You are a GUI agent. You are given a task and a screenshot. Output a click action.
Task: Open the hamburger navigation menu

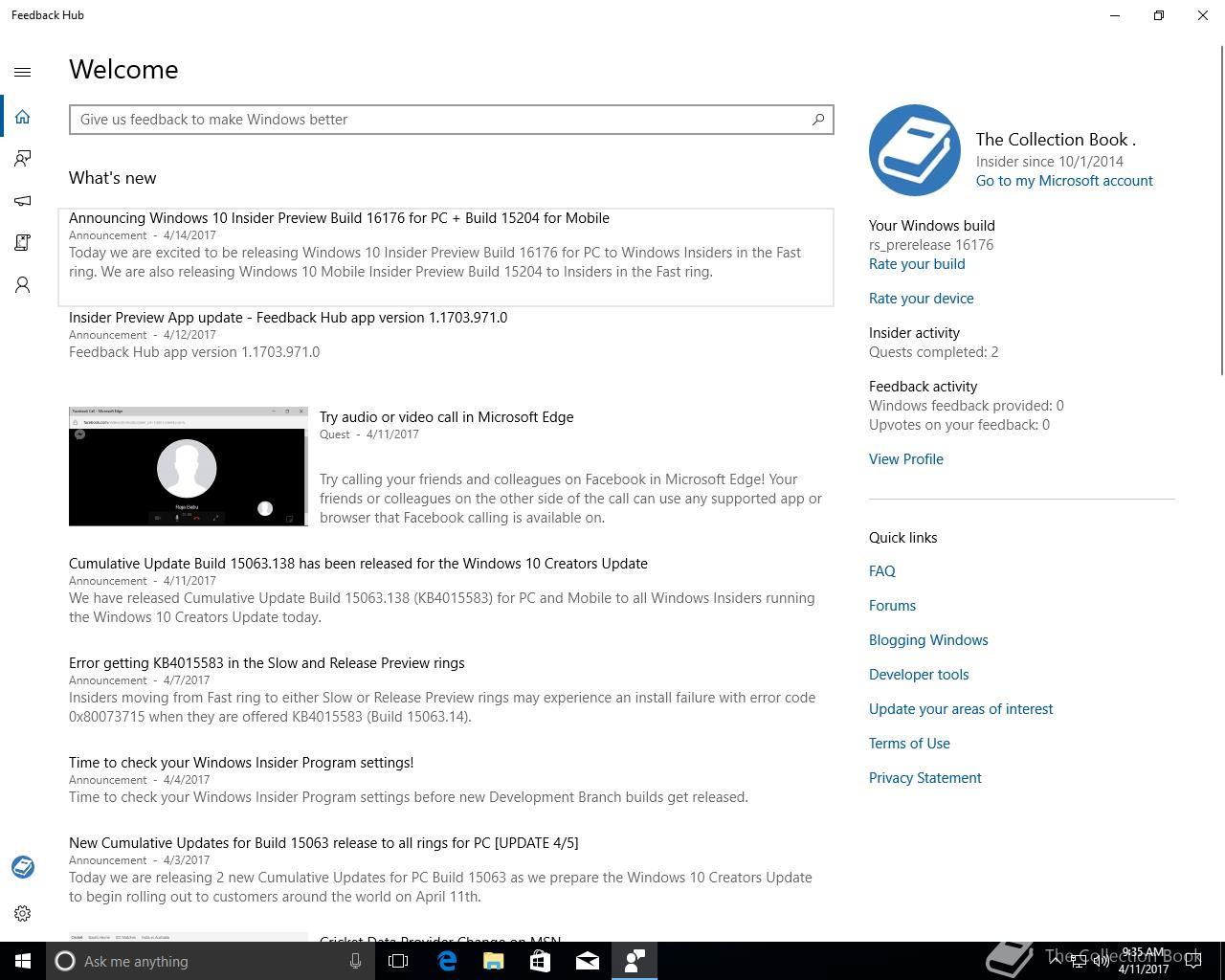(x=23, y=72)
